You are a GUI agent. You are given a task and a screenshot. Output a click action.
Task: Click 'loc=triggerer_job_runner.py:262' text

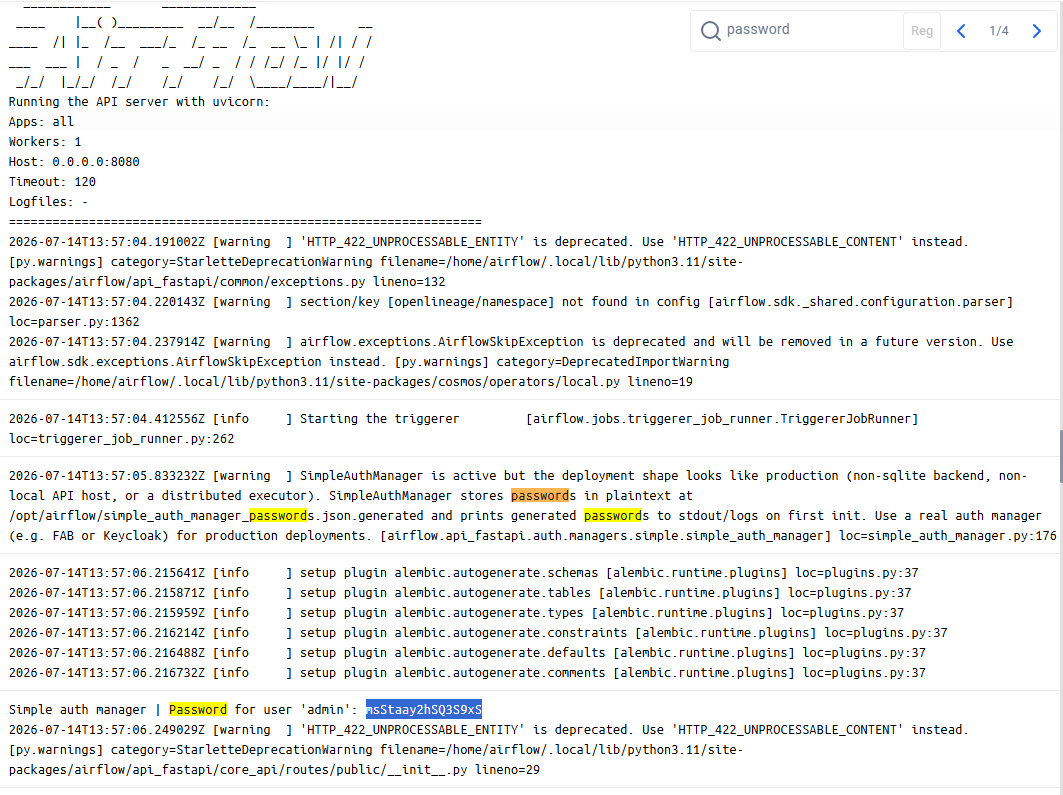(x=121, y=439)
